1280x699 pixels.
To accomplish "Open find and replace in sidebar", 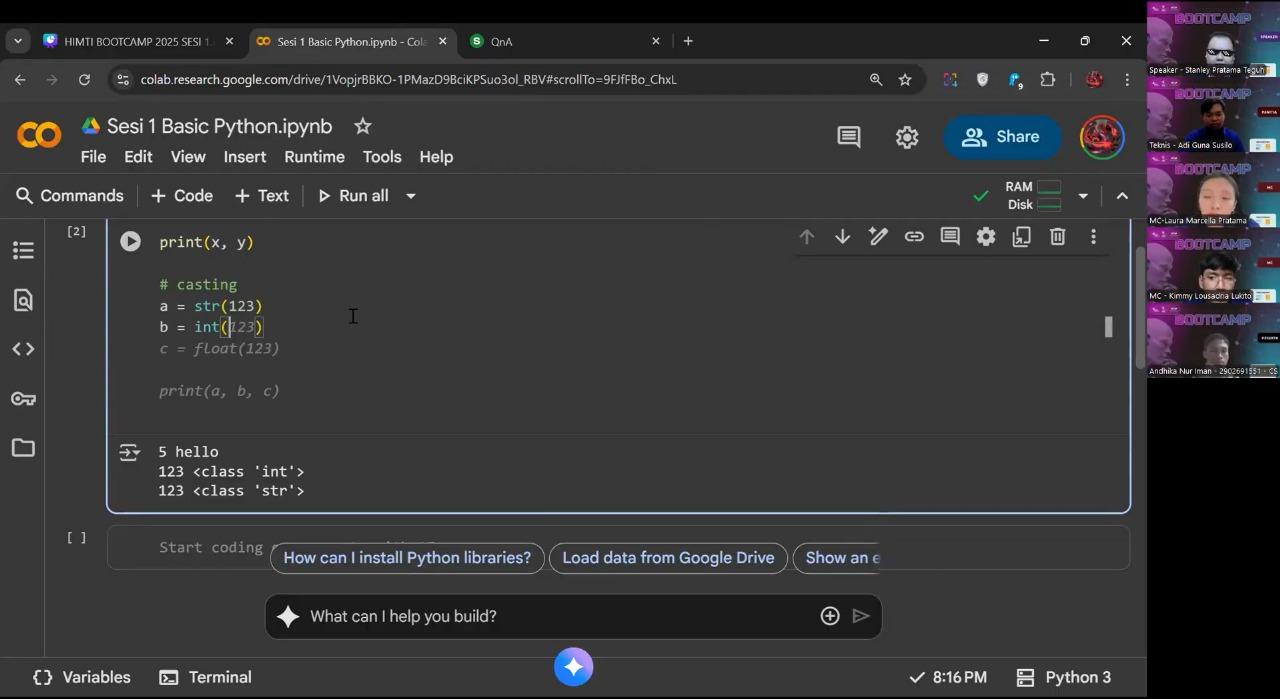I will (23, 300).
